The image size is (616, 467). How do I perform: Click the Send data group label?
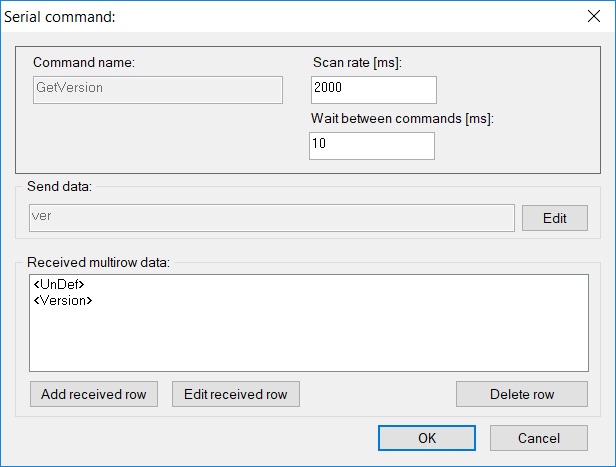[x=59, y=186]
